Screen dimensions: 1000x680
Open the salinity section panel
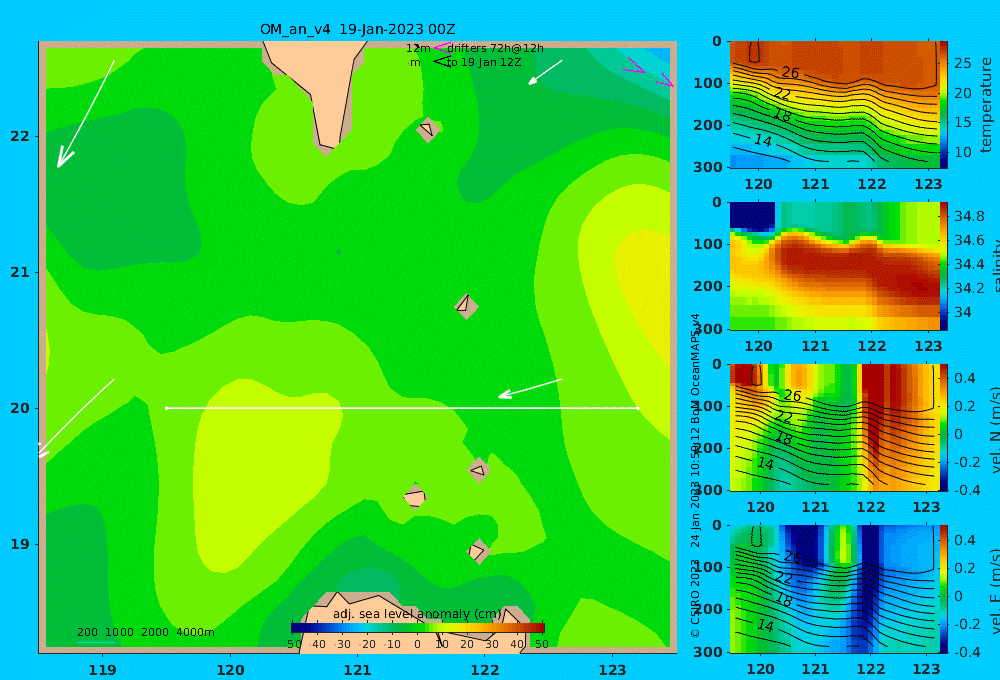pyautogui.click(x=834, y=266)
